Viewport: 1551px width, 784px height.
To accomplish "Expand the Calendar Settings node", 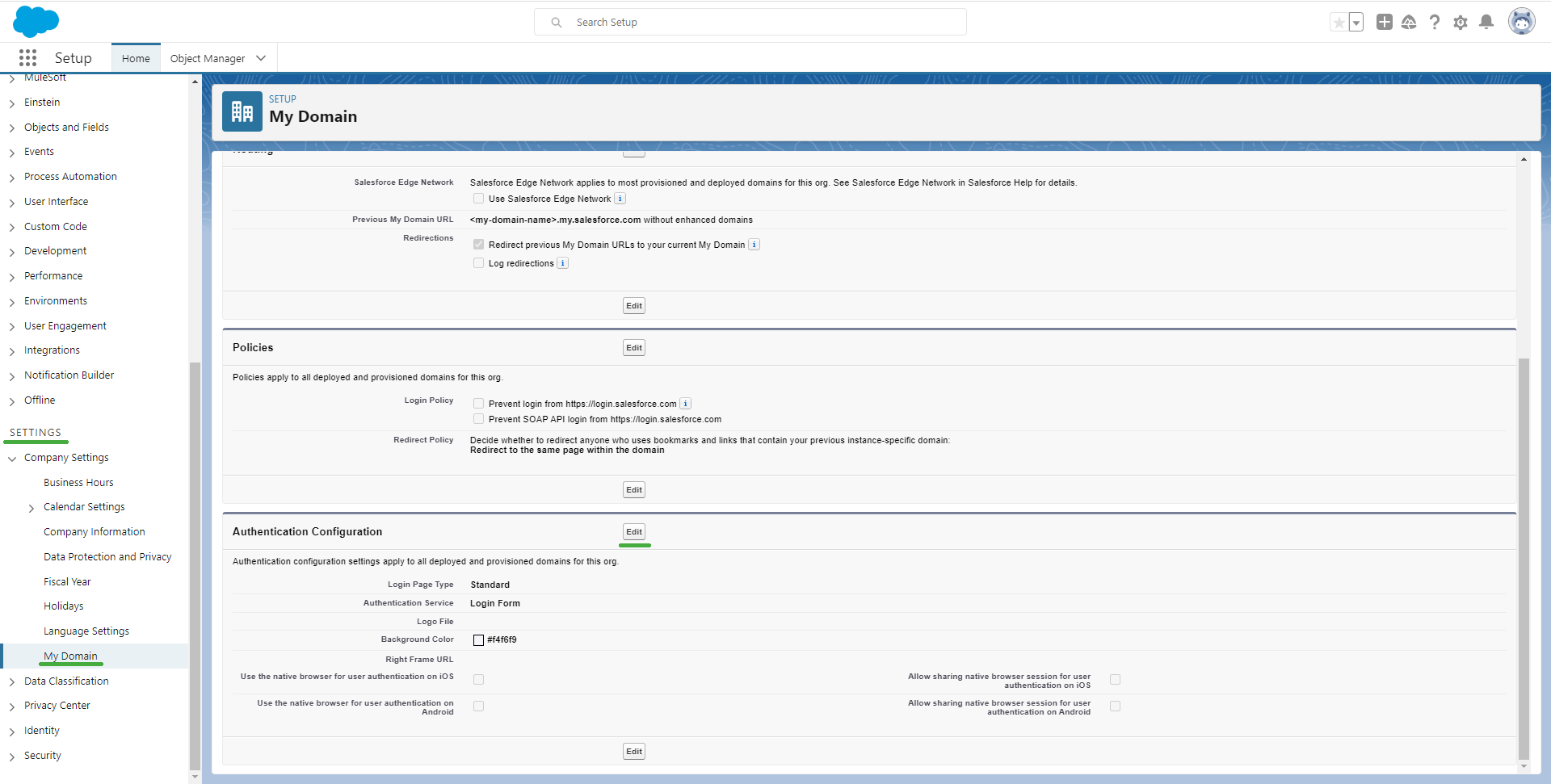I will [x=32, y=508].
